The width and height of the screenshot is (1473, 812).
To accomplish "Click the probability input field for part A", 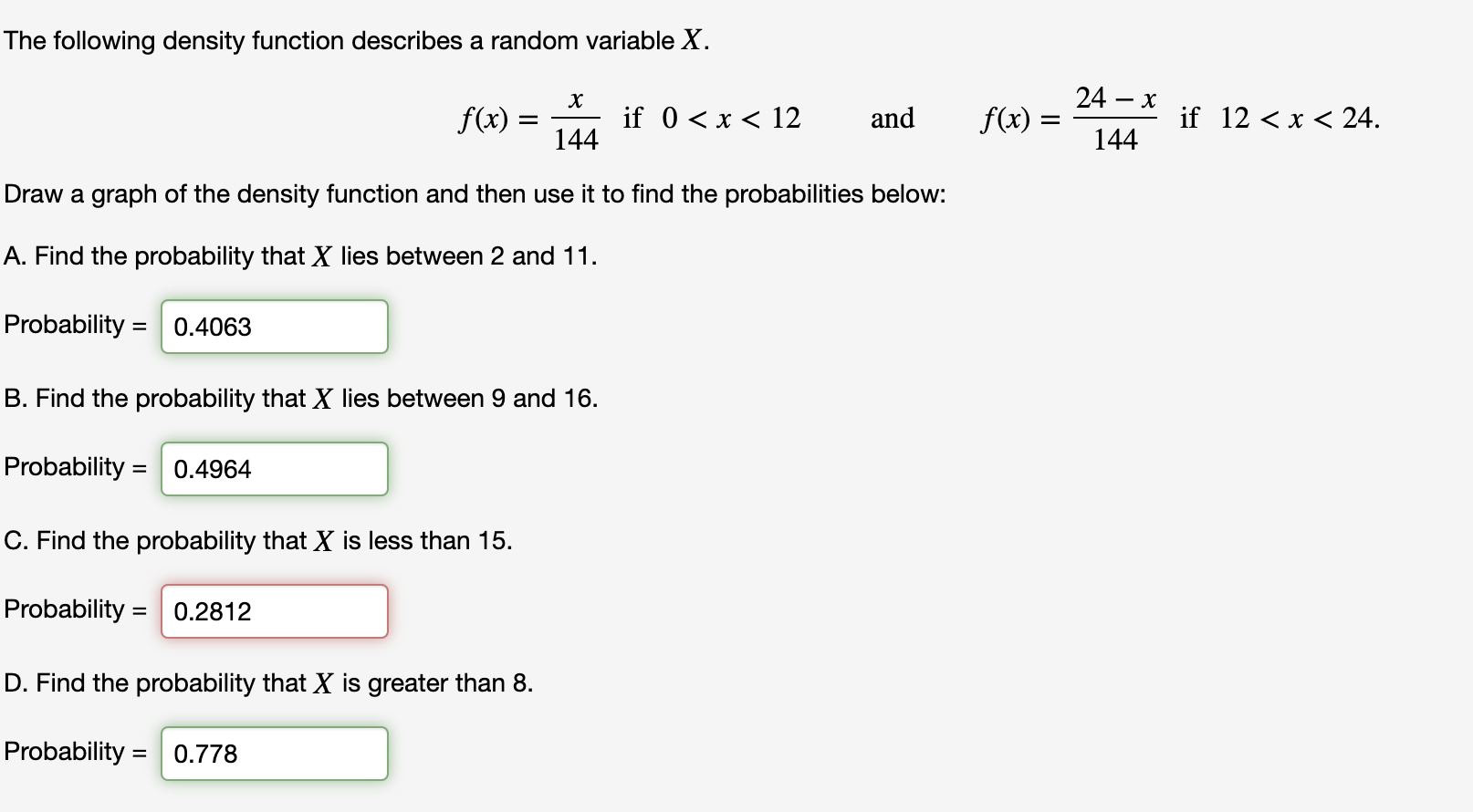I will [x=274, y=327].
